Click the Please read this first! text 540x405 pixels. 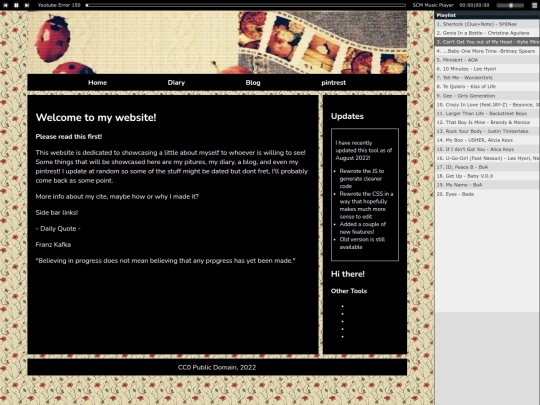click(x=69, y=137)
